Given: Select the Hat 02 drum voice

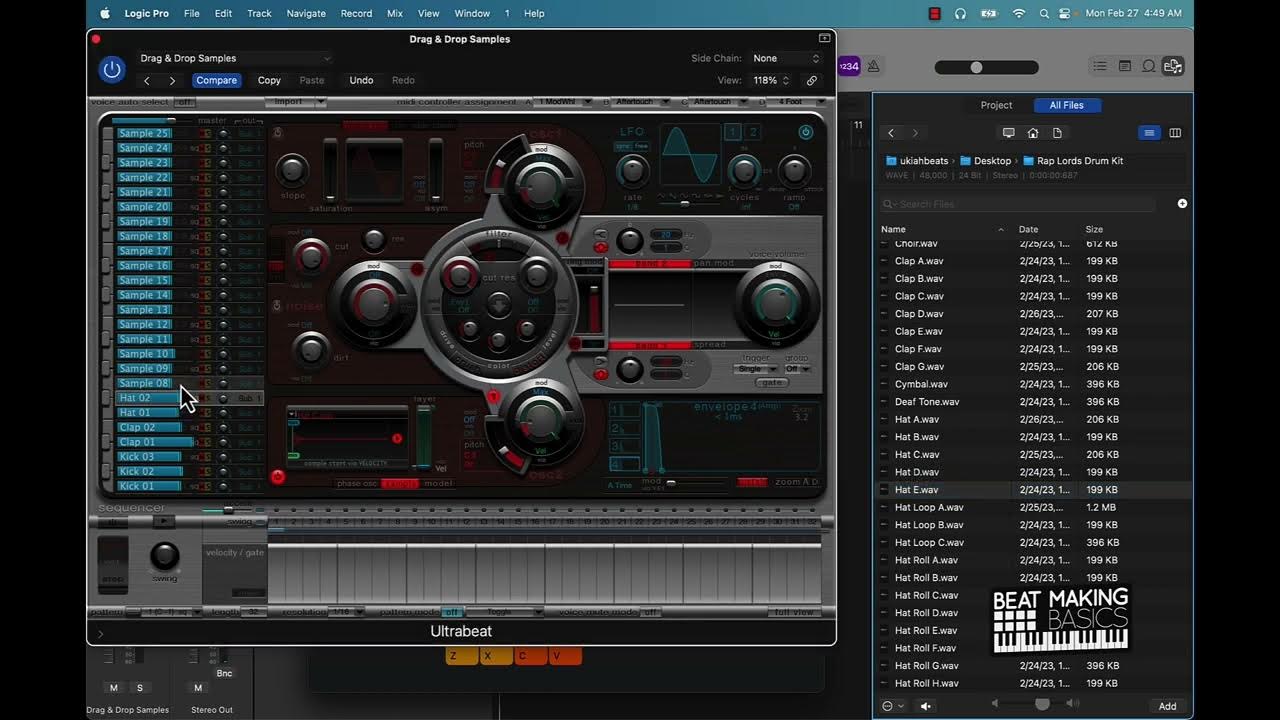Looking at the screenshot, I should coord(148,398).
